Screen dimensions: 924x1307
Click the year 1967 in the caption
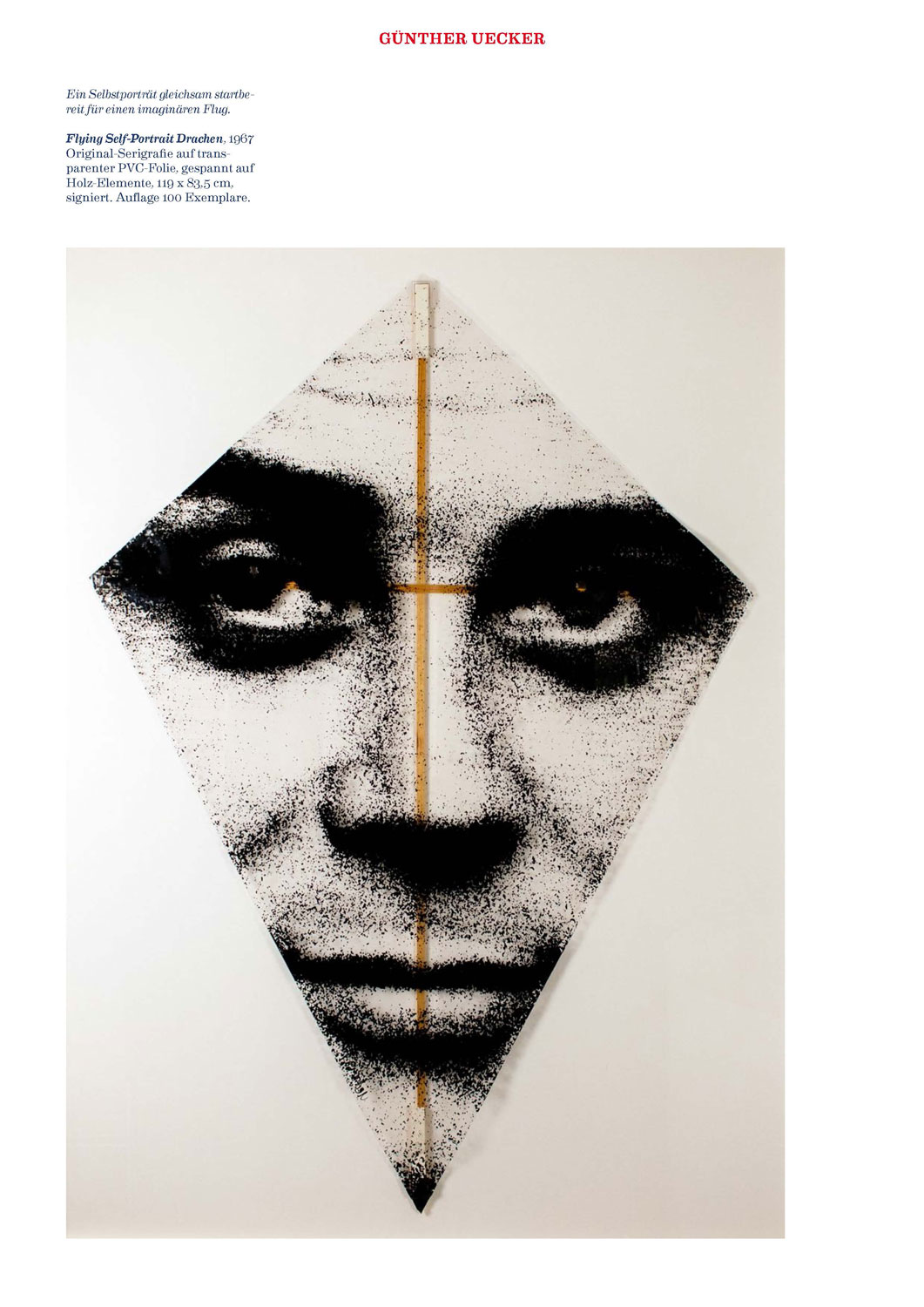(x=241, y=139)
